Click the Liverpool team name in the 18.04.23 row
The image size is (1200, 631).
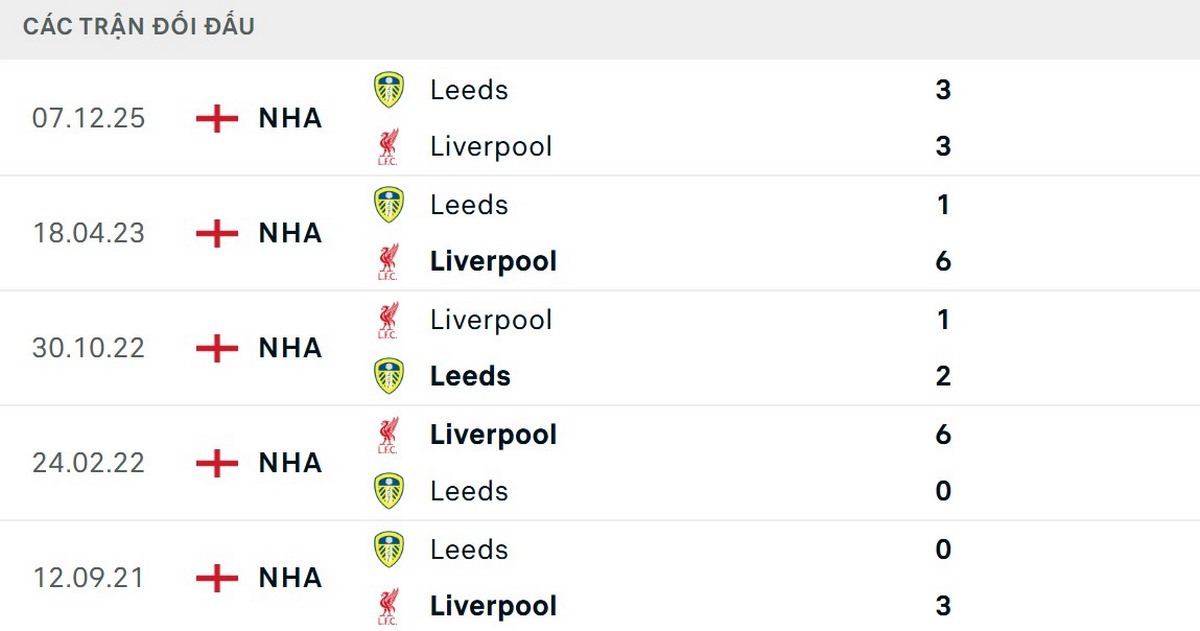[492, 261]
